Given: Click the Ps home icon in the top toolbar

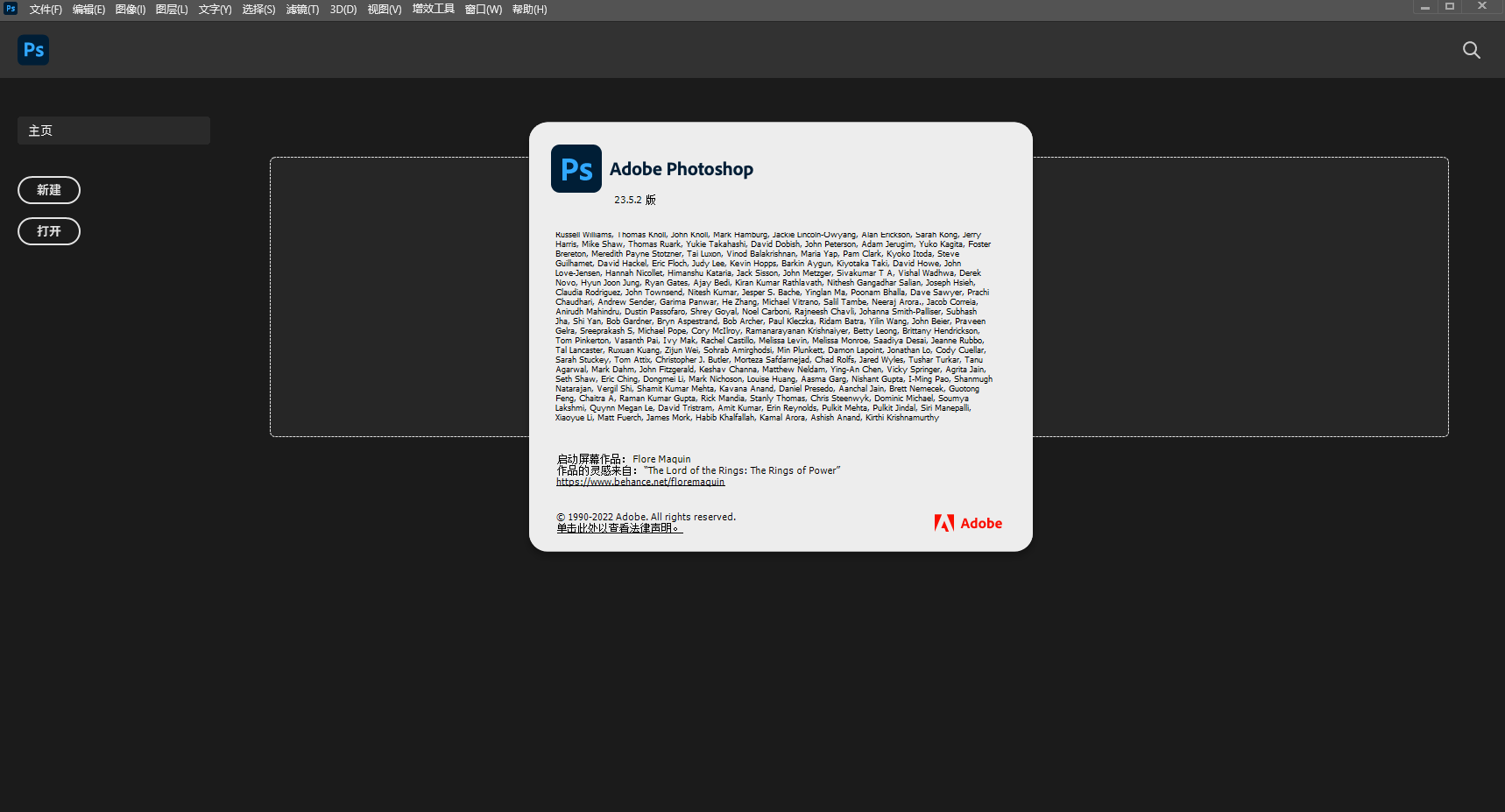Looking at the screenshot, I should [32, 50].
